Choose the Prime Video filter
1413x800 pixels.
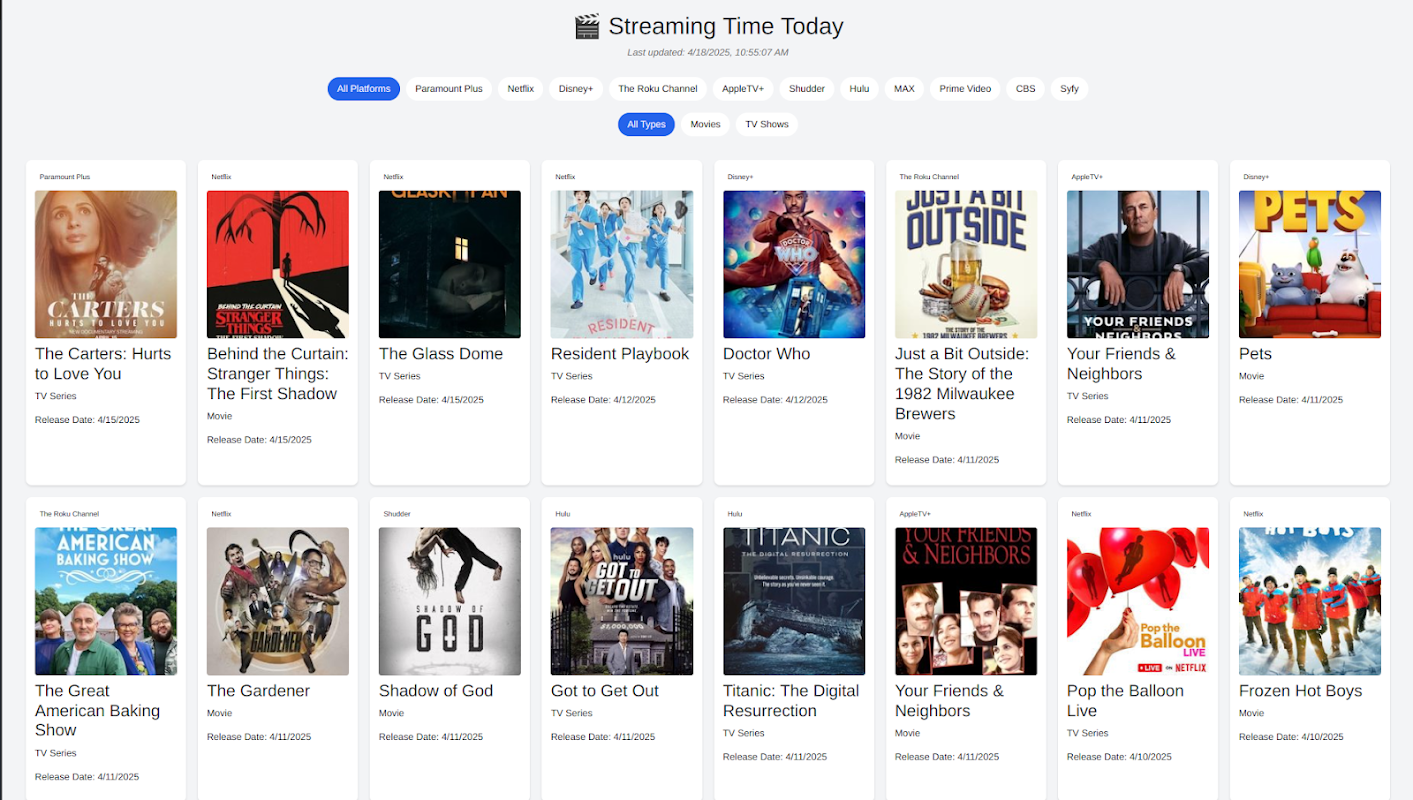pos(966,89)
